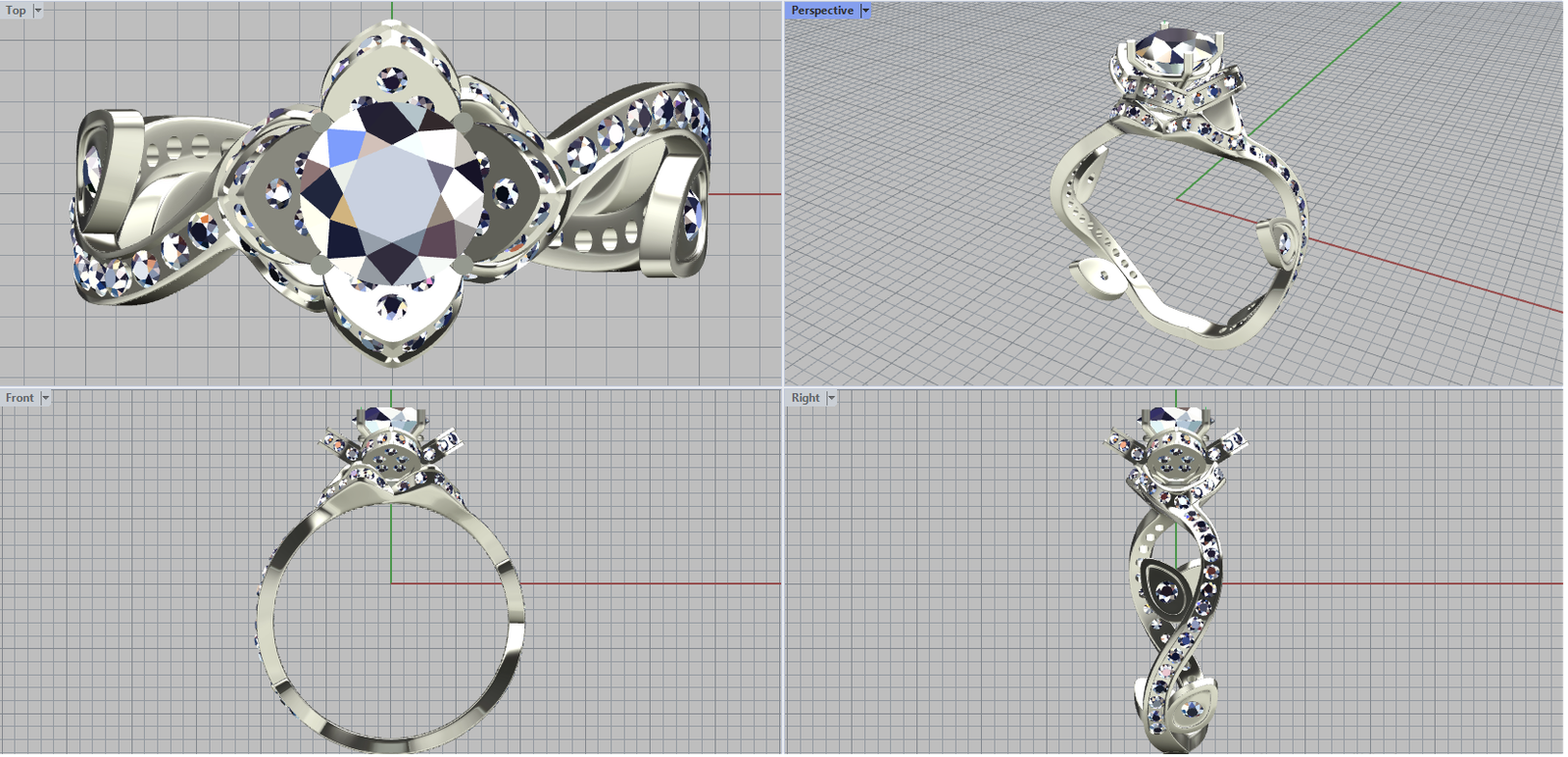Activate the Perspective viewport title
The image size is (1568, 757).
tap(821, 11)
